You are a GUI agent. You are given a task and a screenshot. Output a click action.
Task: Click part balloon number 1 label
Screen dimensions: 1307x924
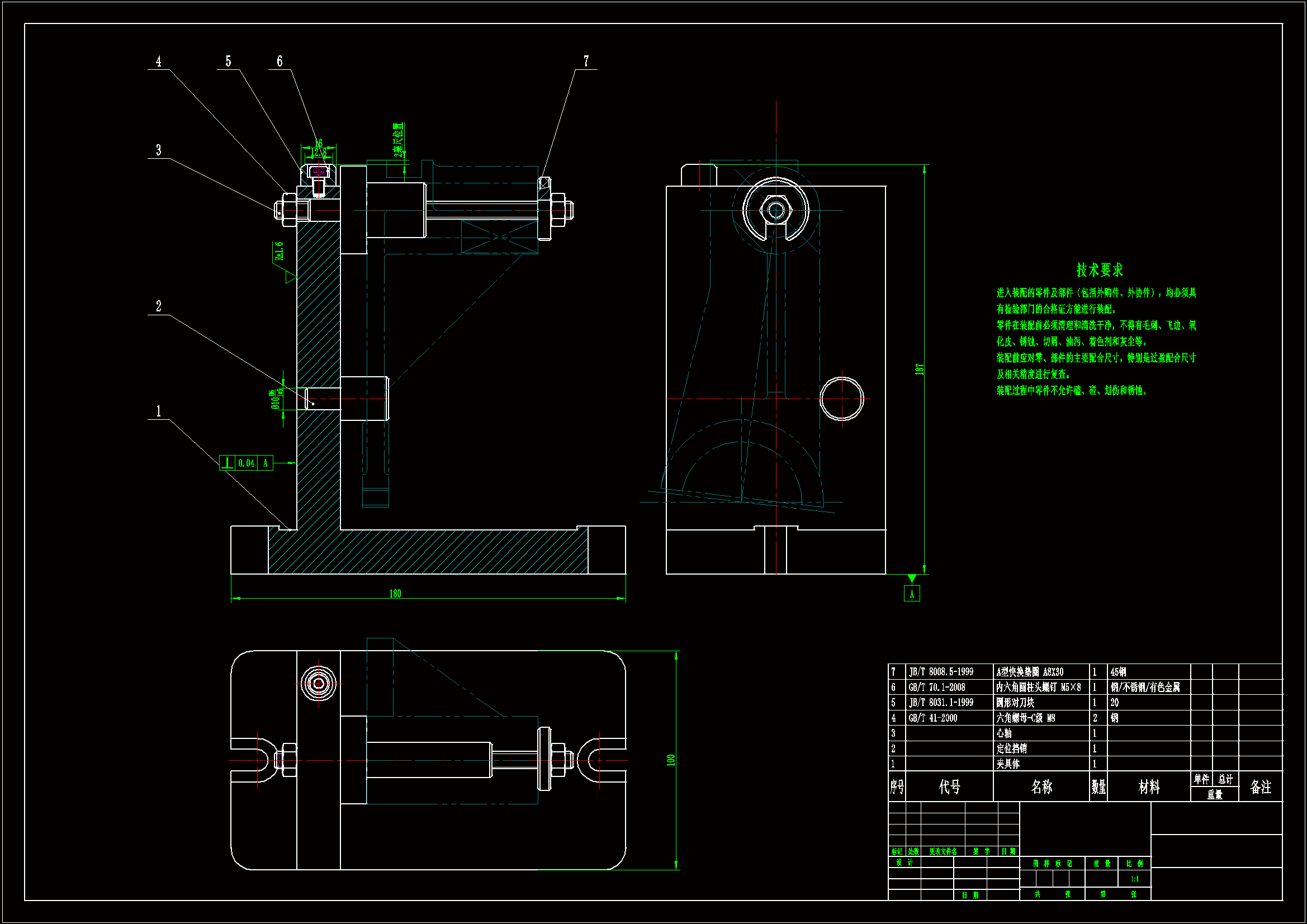coord(158,411)
